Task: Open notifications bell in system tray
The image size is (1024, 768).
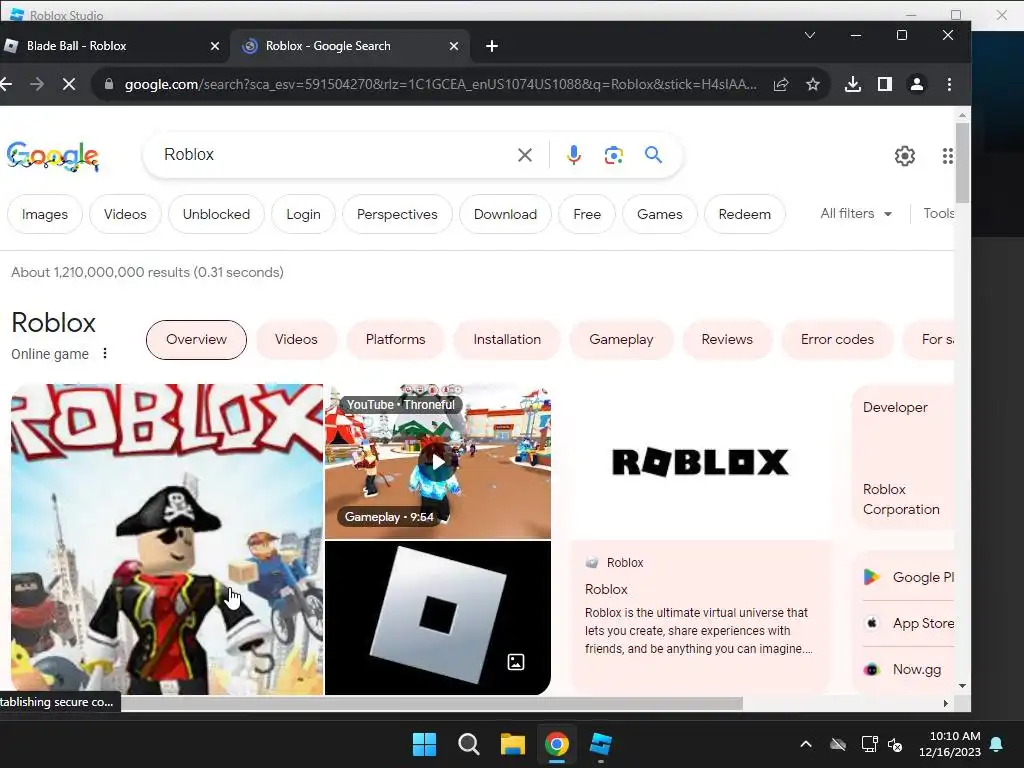Action: click(997, 744)
